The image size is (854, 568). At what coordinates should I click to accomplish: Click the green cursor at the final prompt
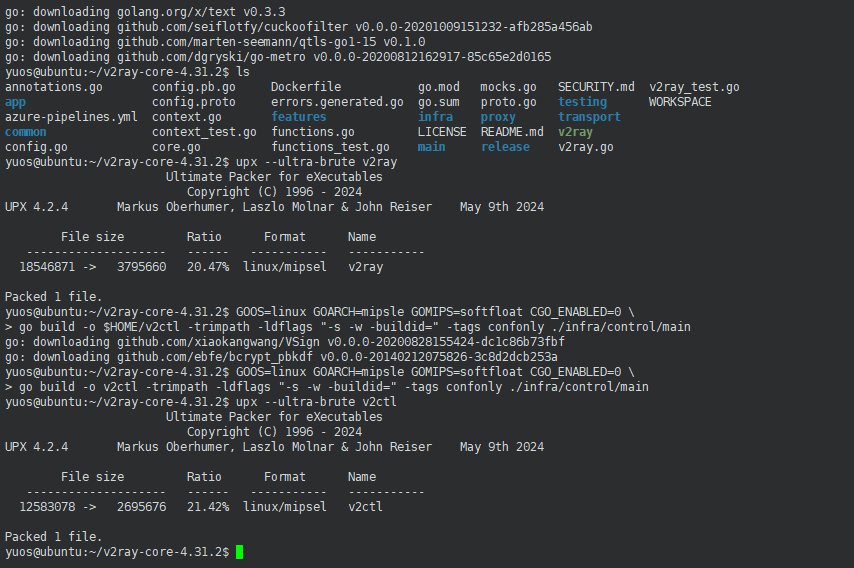pos(240,552)
